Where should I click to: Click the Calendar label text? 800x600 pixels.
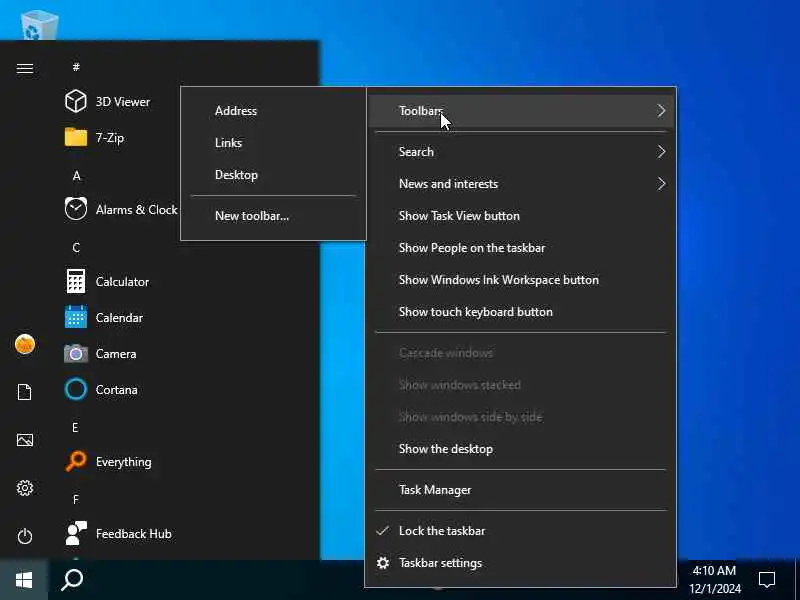click(x=119, y=317)
